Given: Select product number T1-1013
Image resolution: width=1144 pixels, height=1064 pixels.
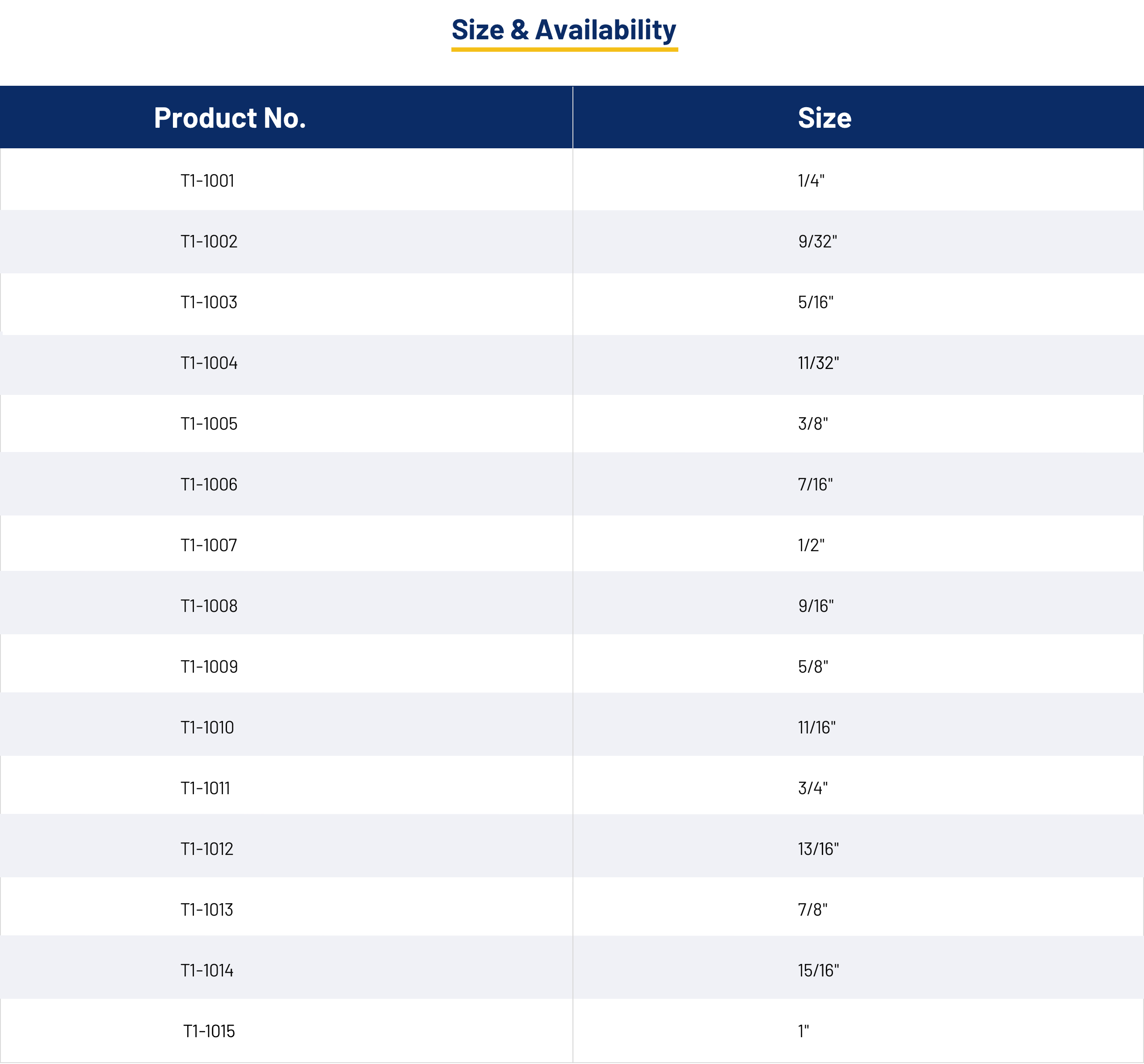Looking at the screenshot, I should point(206,910).
